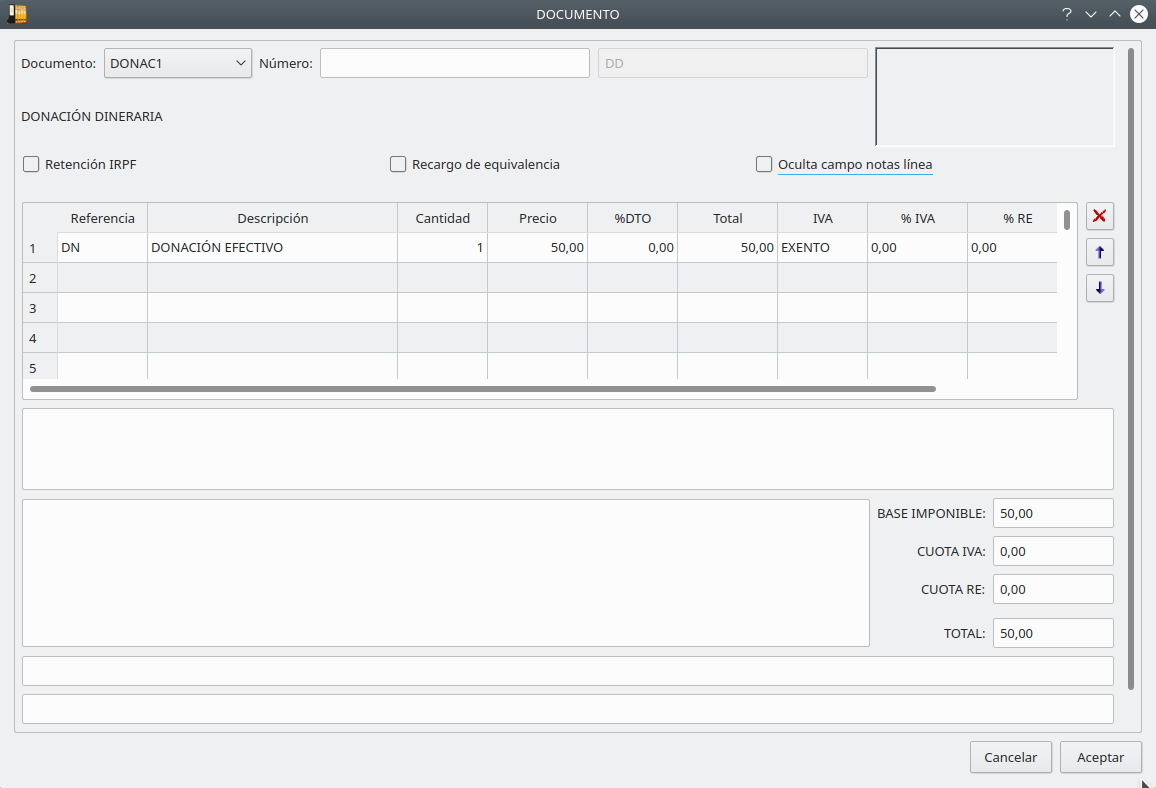Check Oculta campo notas línea

click(x=764, y=164)
